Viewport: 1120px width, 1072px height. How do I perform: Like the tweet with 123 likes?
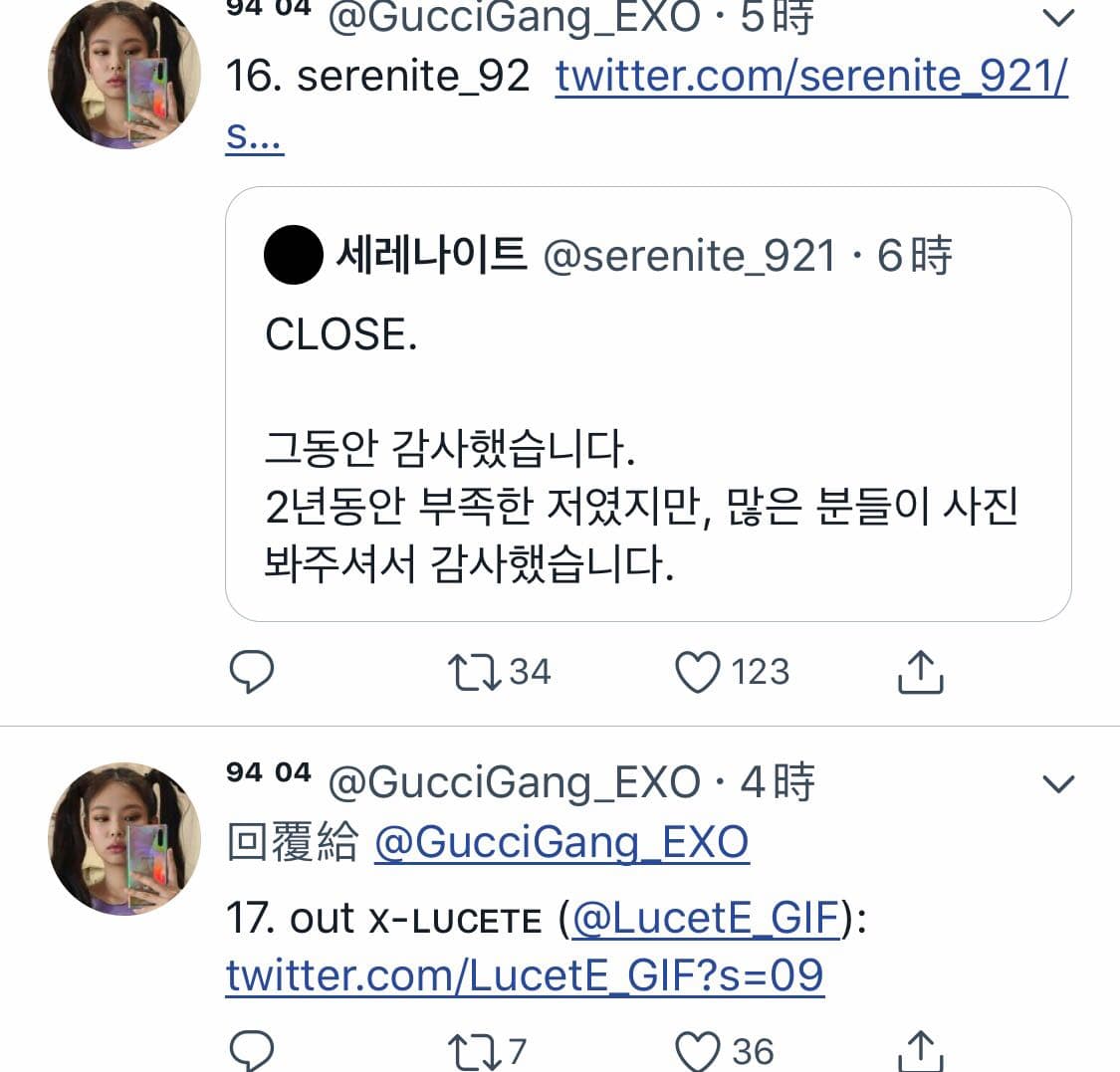pyautogui.click(x=698, y=672)
